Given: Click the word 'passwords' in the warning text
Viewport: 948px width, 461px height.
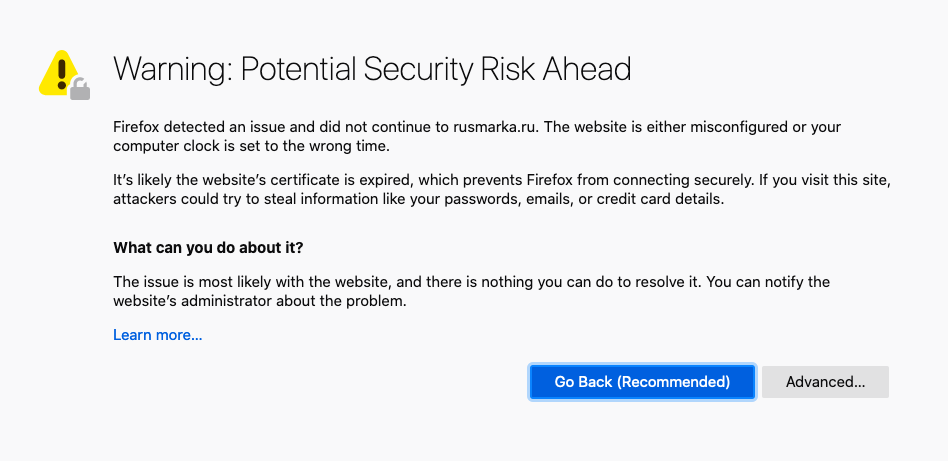Looking at the screenshot, I should click(484, 200).
